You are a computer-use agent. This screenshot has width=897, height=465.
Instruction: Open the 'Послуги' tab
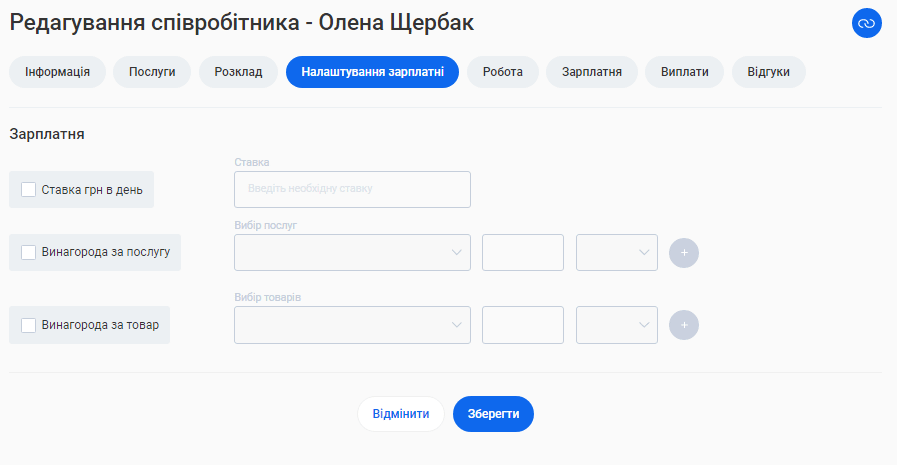(152, 73)
